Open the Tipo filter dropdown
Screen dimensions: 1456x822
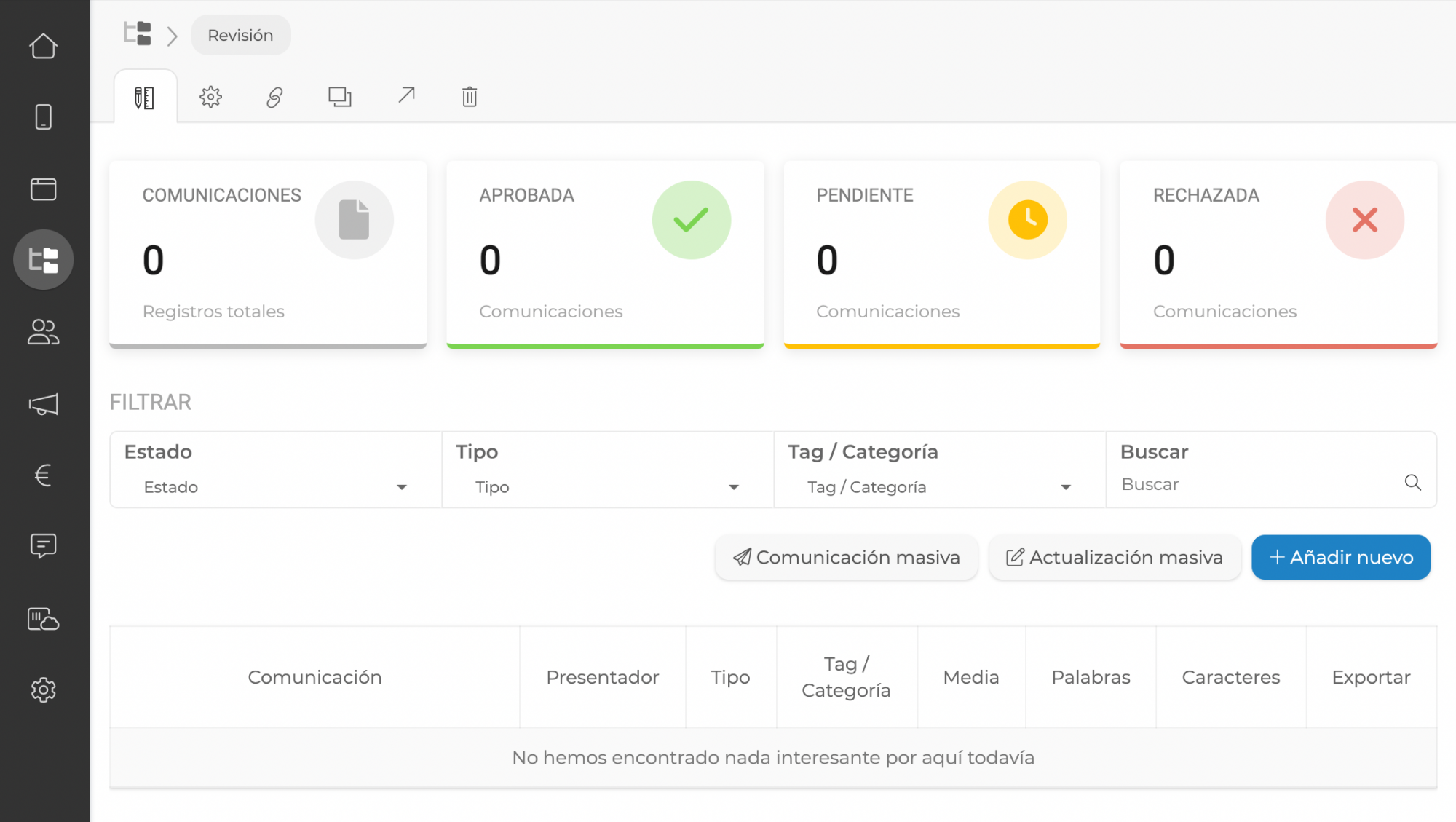pyautogui.click(x=607, y=487)
